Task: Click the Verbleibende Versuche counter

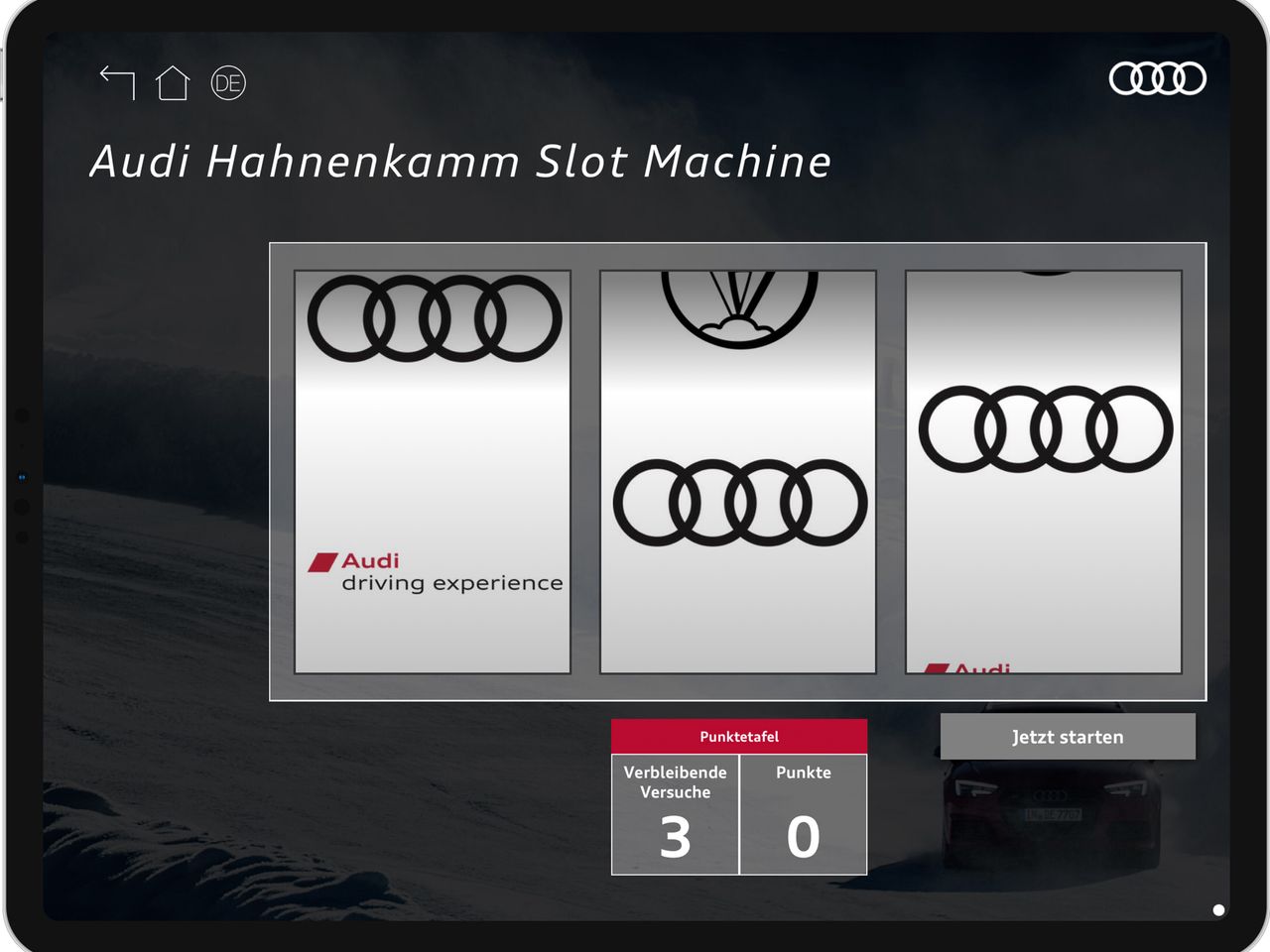Action: point(676,815)
